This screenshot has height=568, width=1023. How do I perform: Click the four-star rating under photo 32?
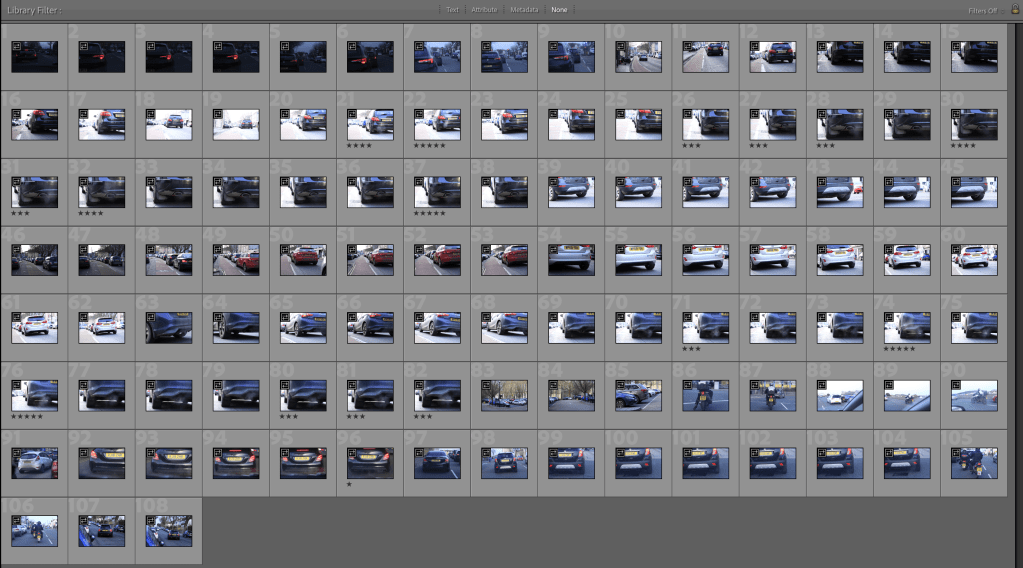[x=91, y=213]
